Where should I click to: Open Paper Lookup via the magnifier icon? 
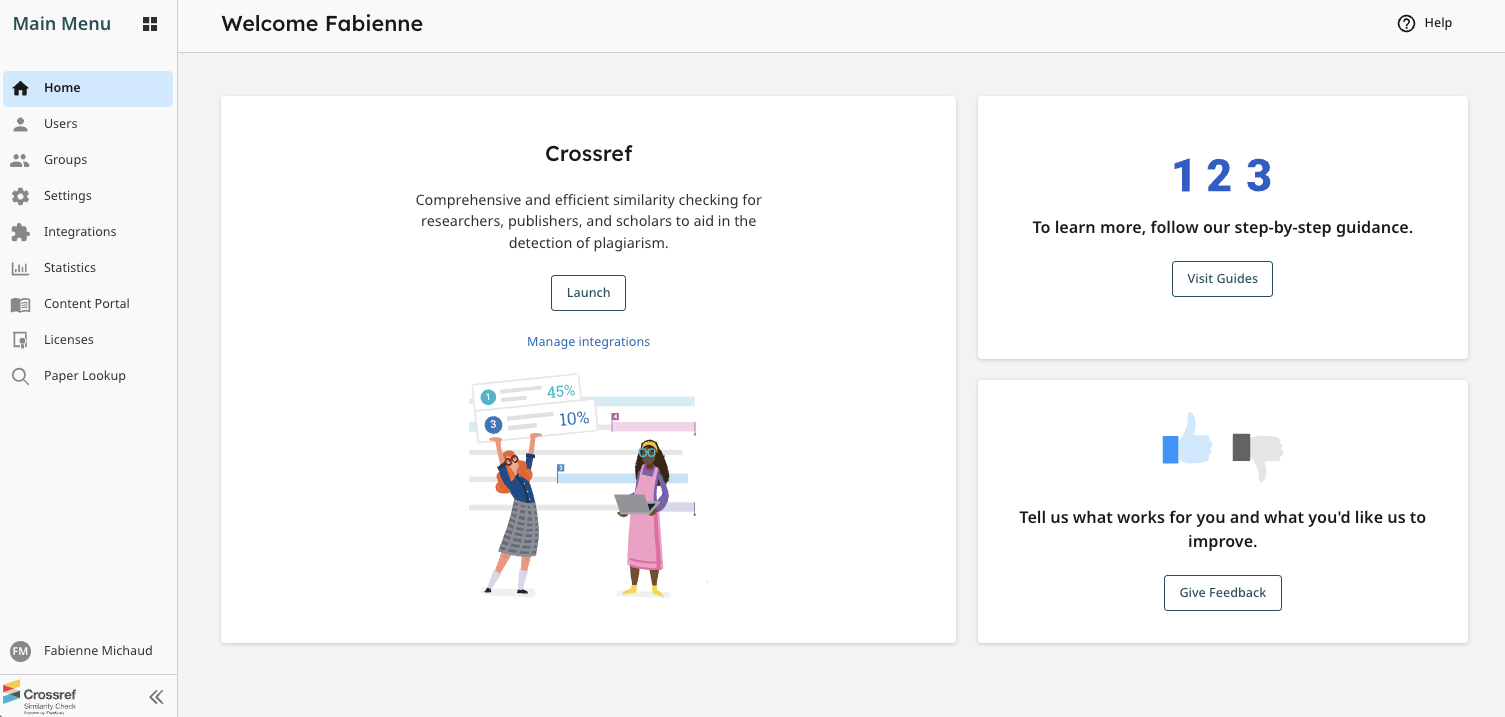(20, 375)
